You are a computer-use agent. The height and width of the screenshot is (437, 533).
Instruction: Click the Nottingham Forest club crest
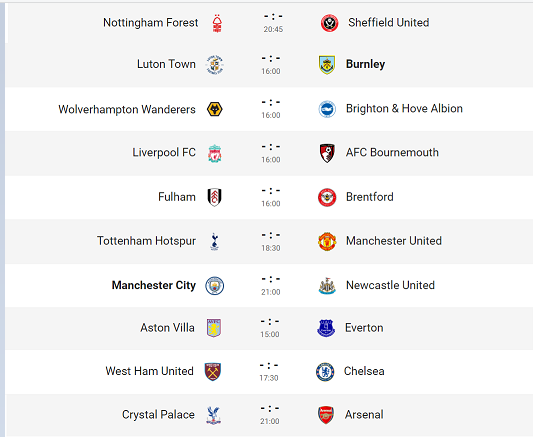(x=217, y=23)
